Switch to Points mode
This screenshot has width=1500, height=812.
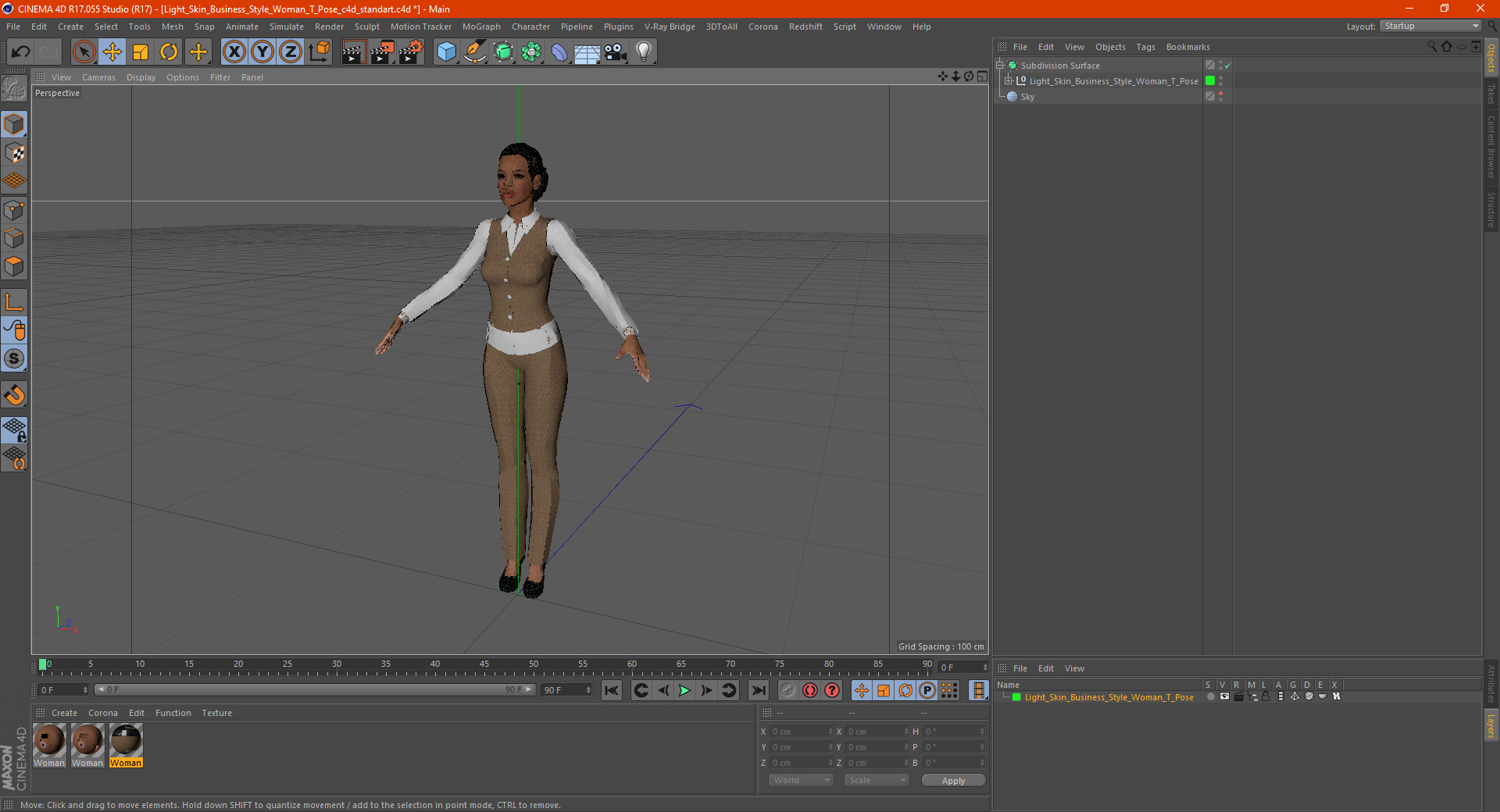click(x=14, y=210)
